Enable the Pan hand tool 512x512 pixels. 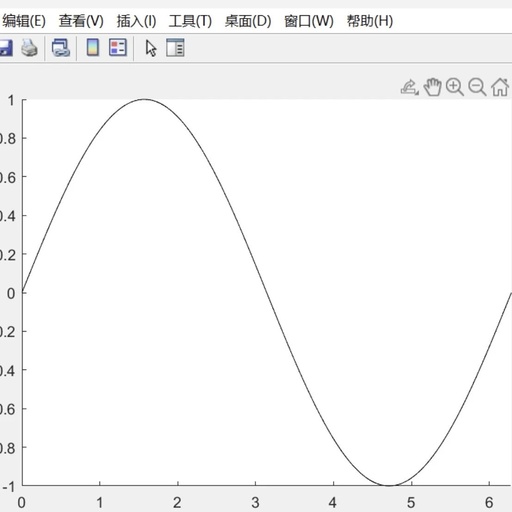tap(433, 87)
